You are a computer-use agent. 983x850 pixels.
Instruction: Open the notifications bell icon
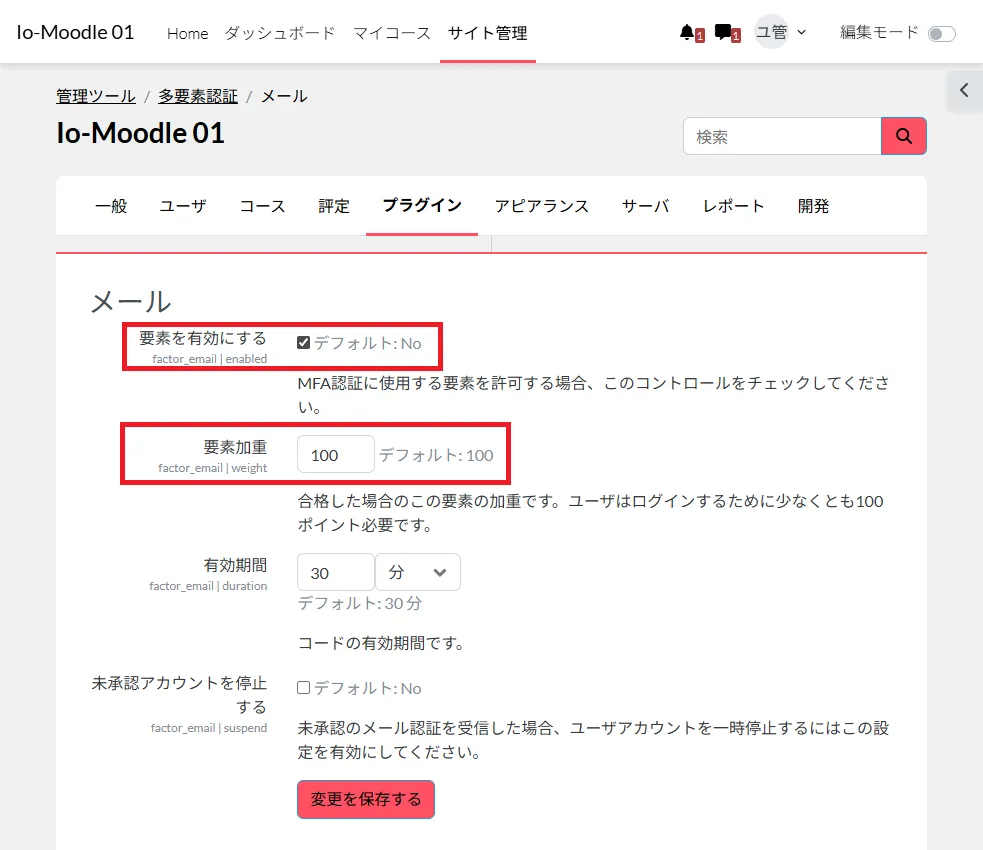pos(687,33)
